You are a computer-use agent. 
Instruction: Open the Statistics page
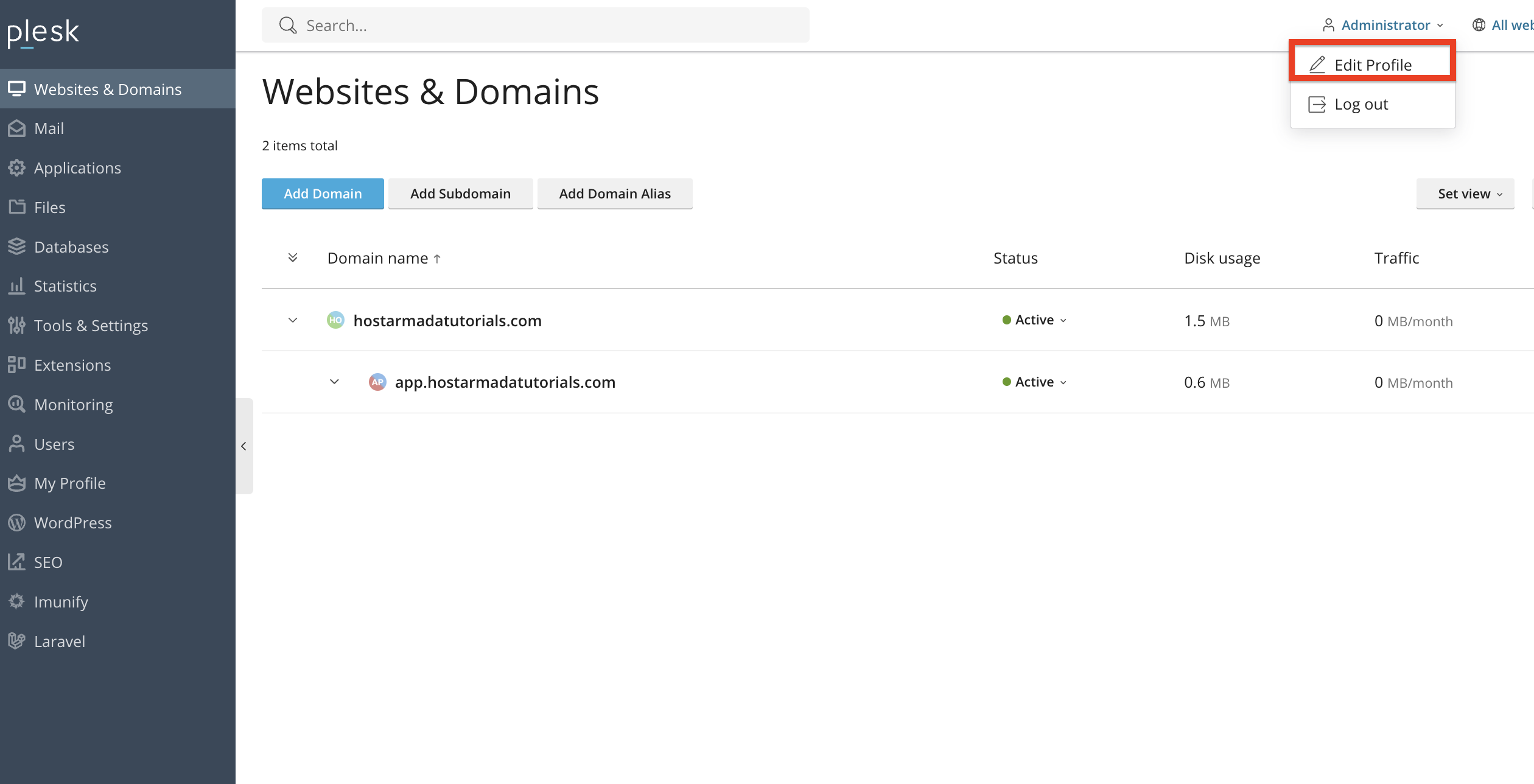pyautogui.click(x=117, y=286)
